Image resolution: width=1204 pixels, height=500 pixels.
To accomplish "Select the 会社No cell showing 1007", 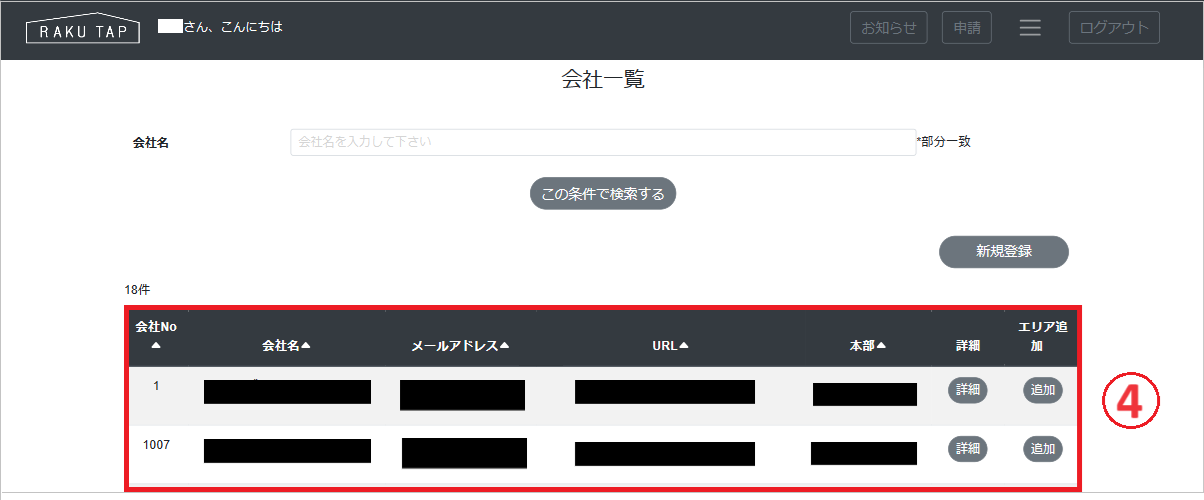I will pos(156,444).
